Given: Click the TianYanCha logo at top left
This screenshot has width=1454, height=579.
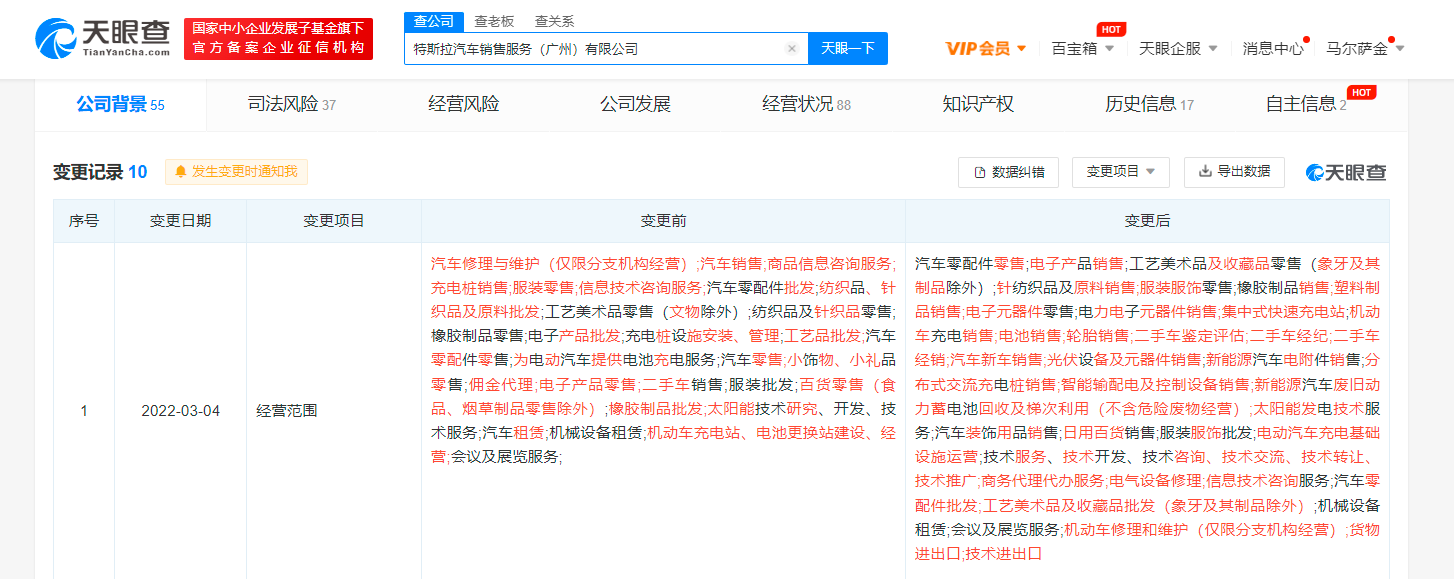Looking at the screenshot, I should click(103, 39).
